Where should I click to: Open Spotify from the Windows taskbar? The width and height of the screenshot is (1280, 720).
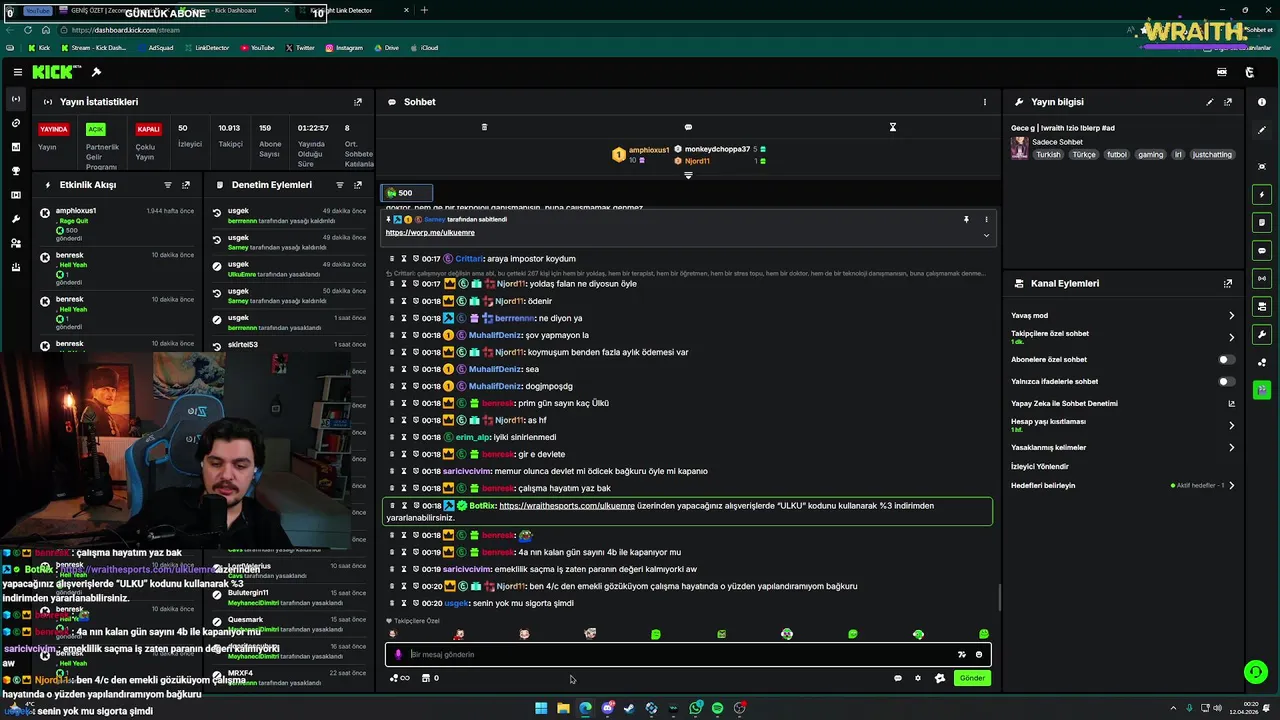(x=717, y=708)
